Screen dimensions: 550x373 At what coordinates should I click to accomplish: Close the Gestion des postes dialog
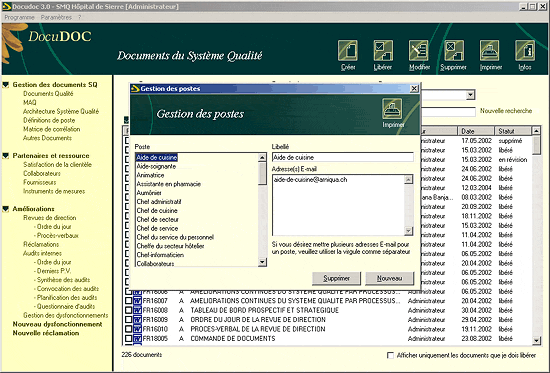click(x=414, y=88)
